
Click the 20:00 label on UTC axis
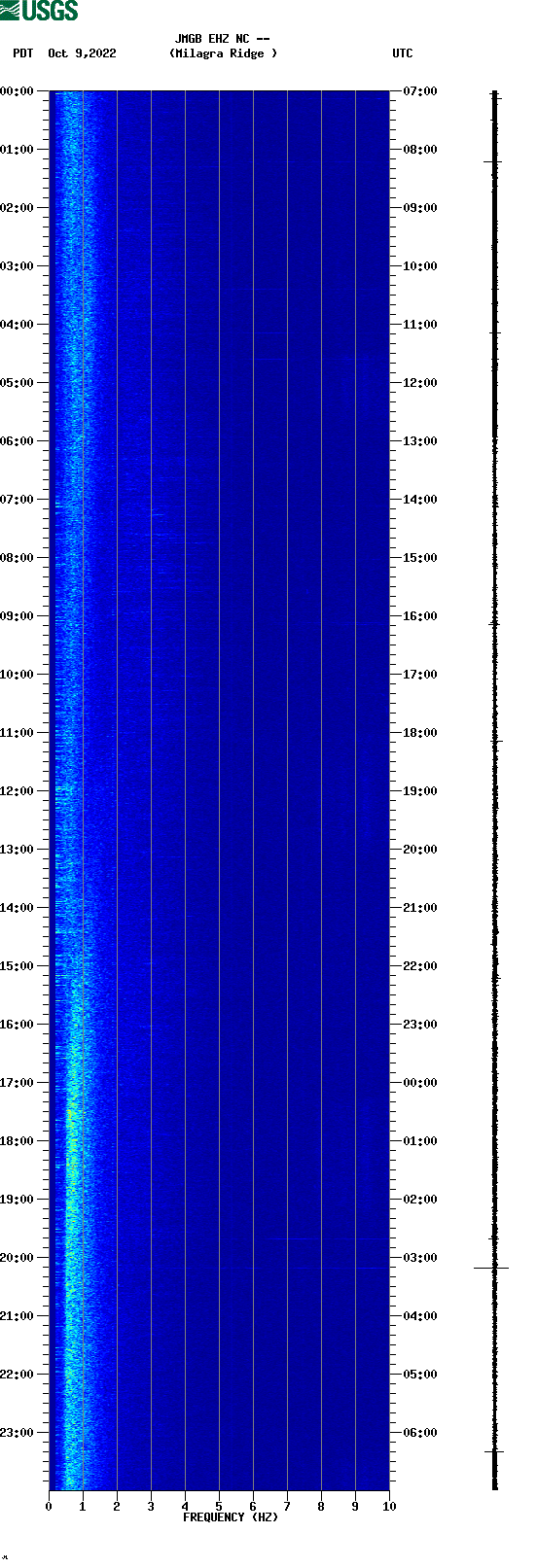pos(420,850)
